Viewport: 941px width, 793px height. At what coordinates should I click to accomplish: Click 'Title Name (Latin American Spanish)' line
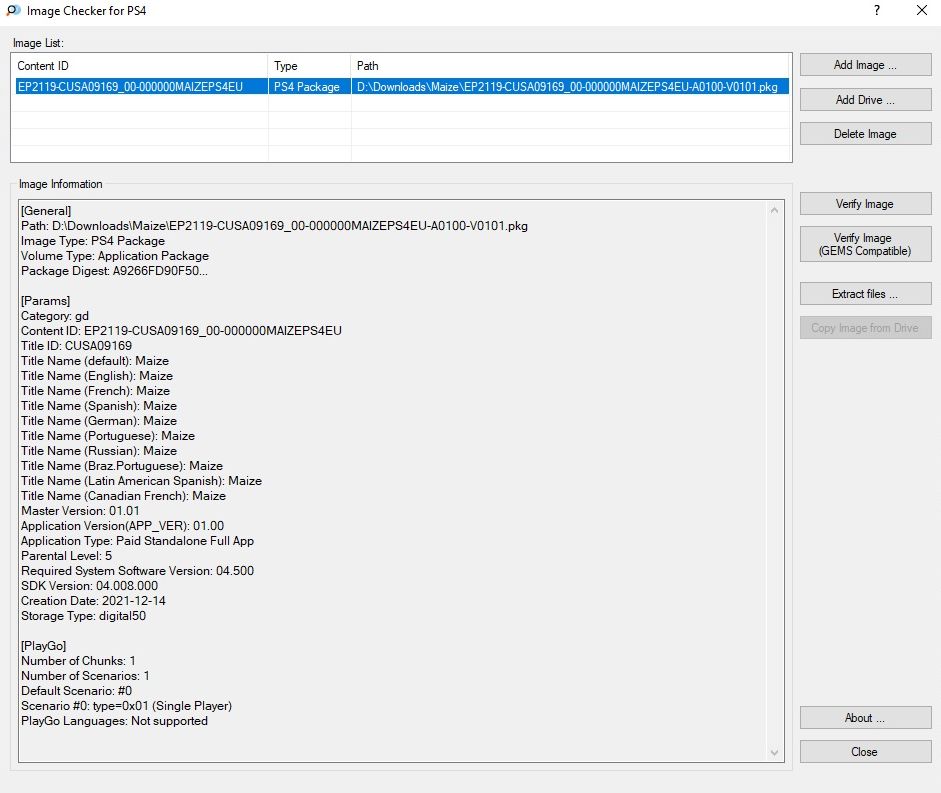click(141, 481)
